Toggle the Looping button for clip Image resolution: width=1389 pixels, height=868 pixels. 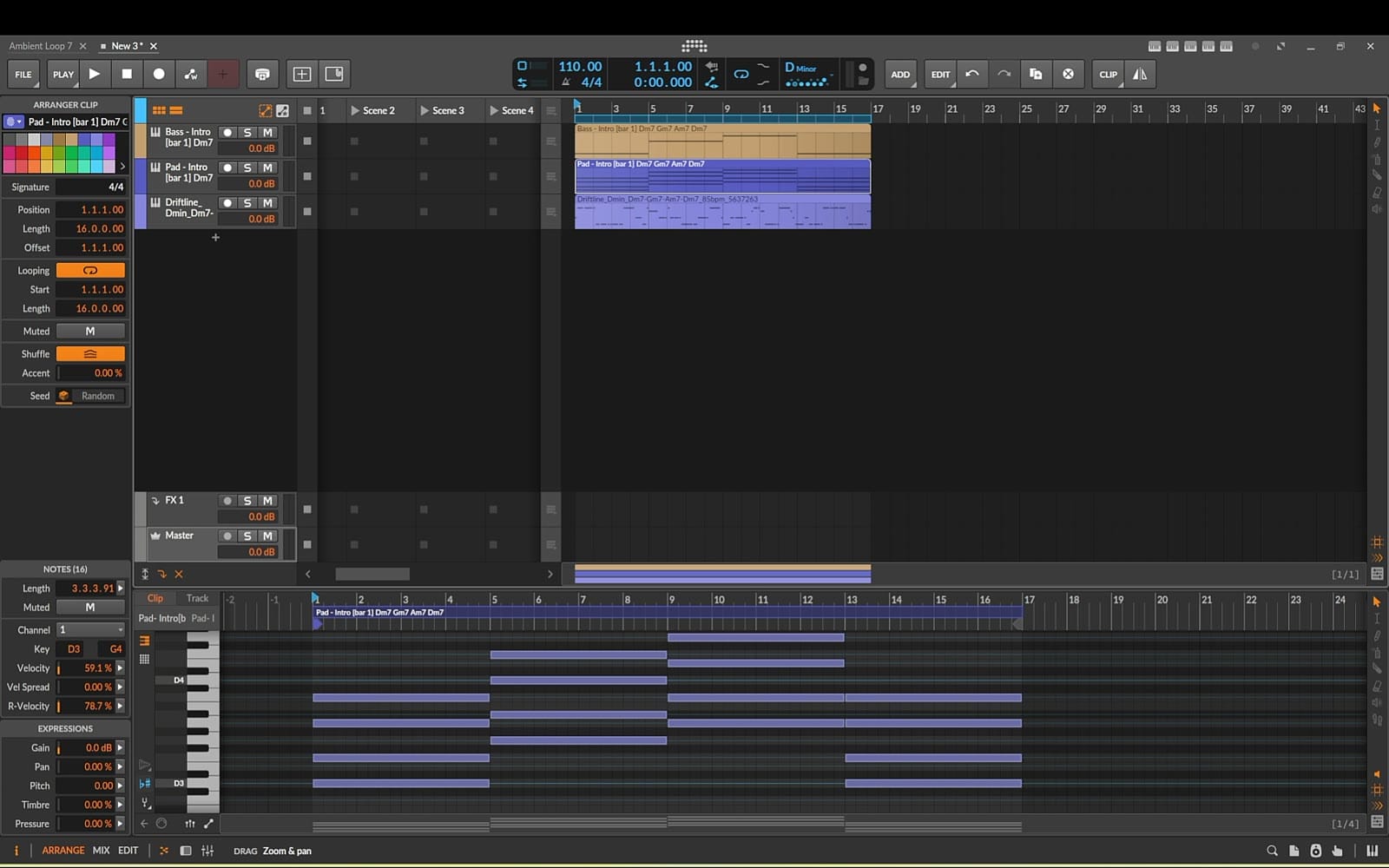click(x=90, y=271)
